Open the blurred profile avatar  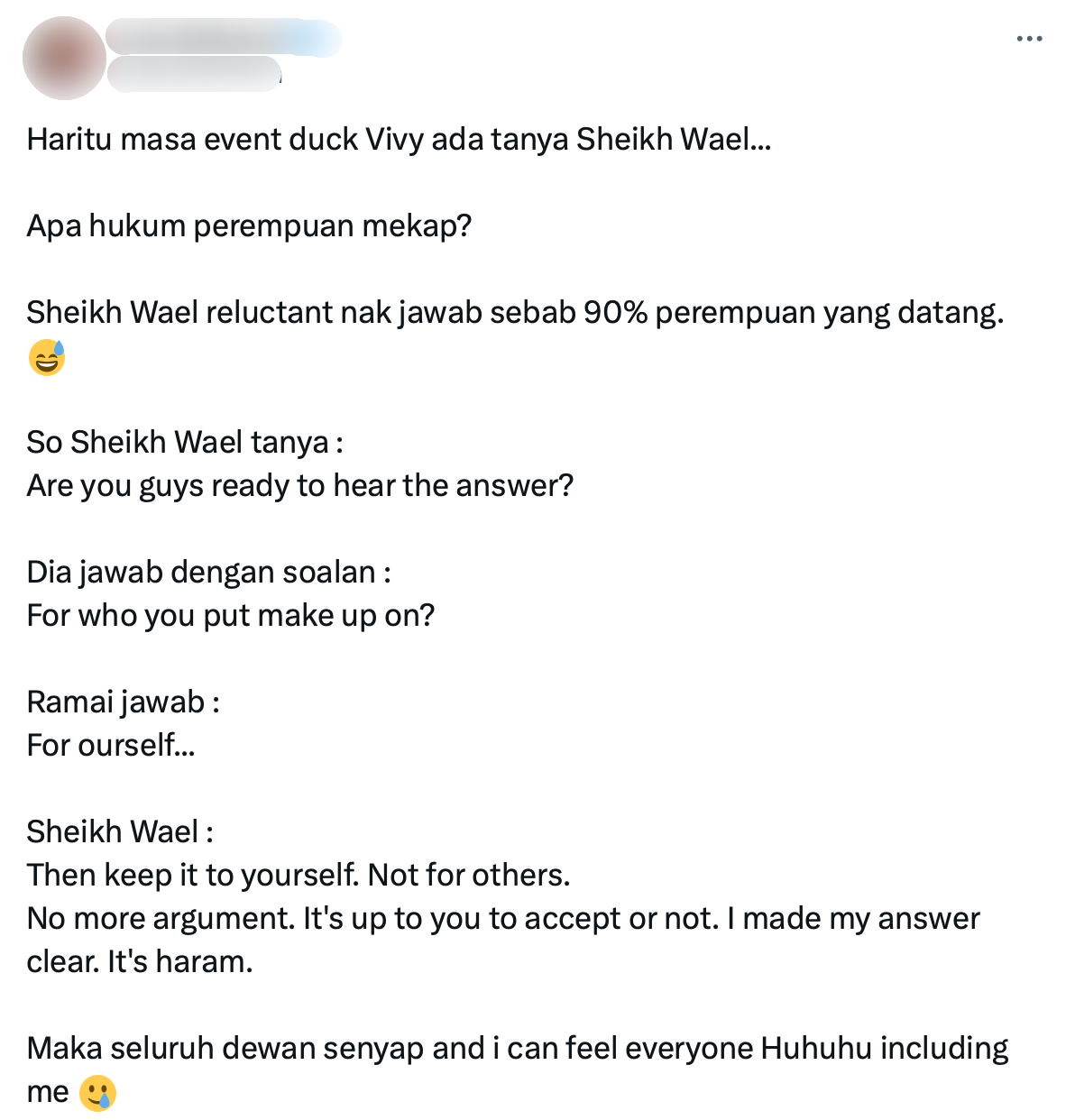65,58
